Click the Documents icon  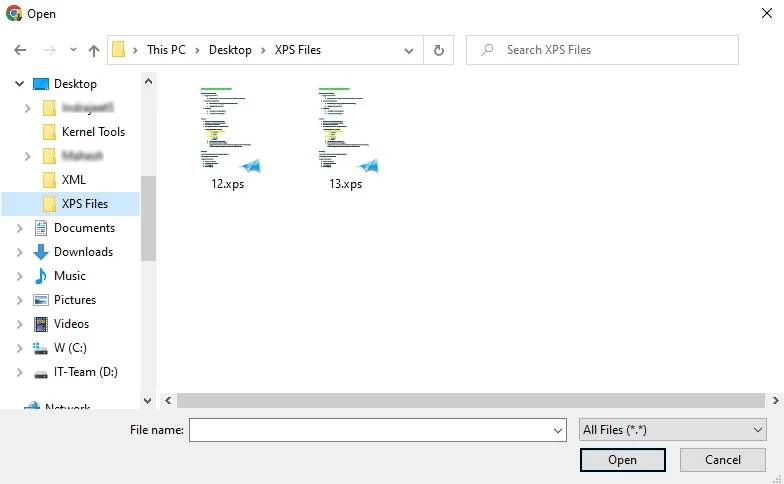[x=40, y=228]
